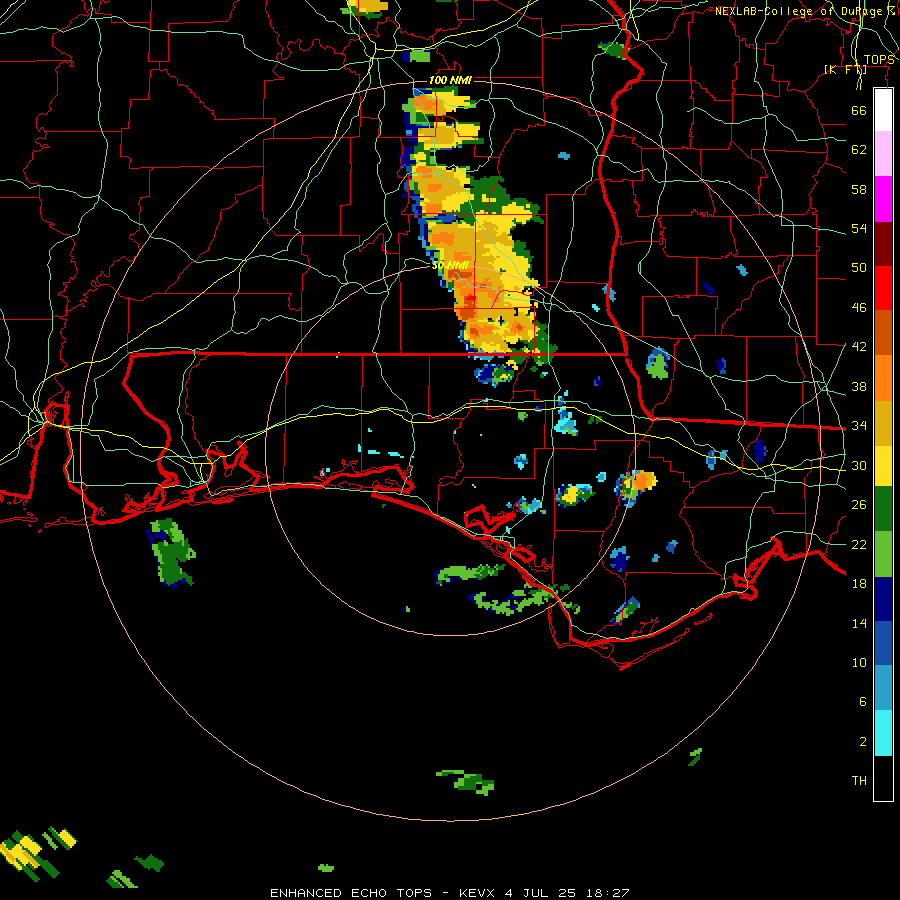Image resolution: width=900 pixels, height=900 pixels.
Task: Click the "22" legend value
Action: pos(859,544)
